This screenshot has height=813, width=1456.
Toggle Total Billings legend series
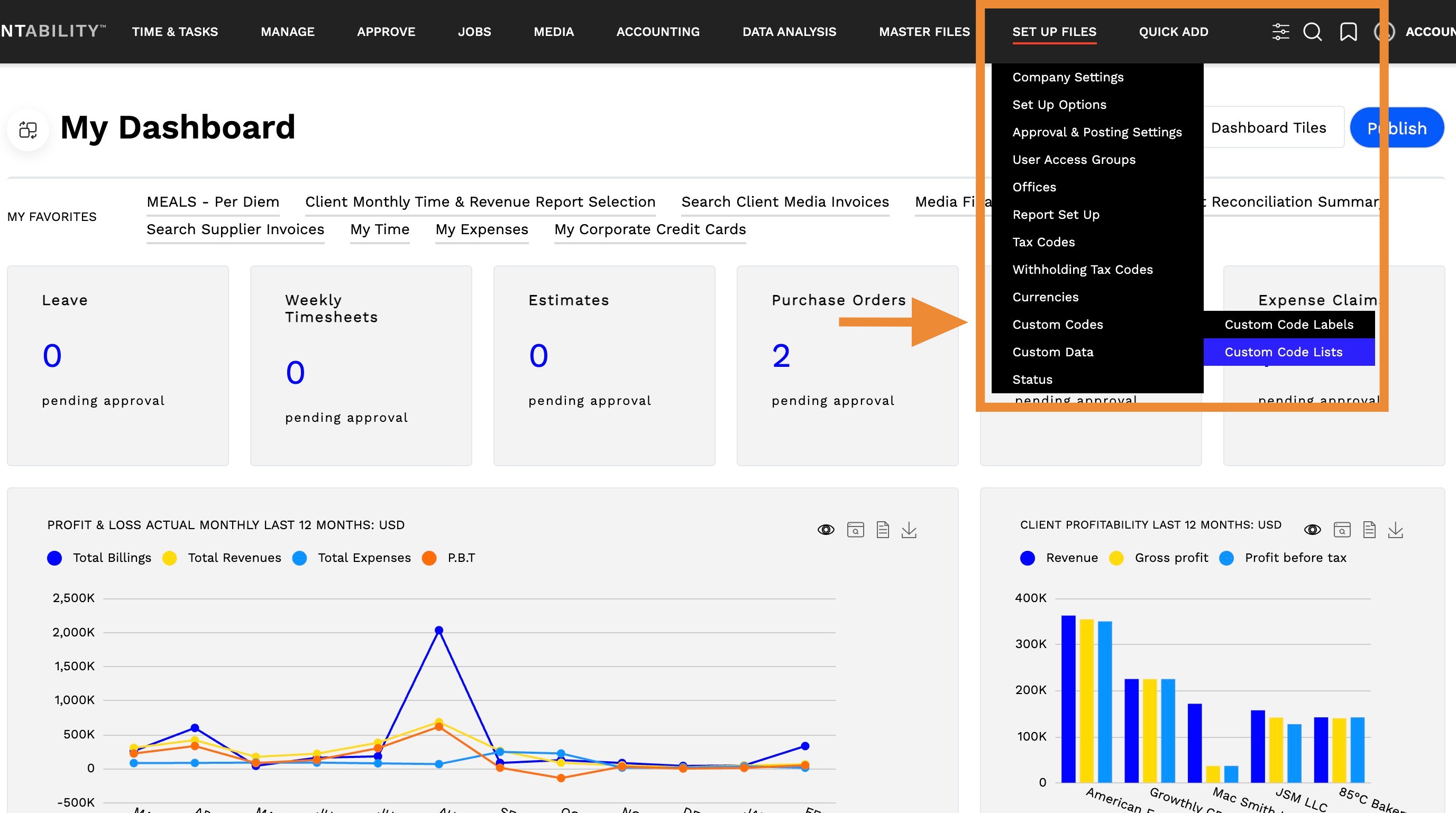99,558
